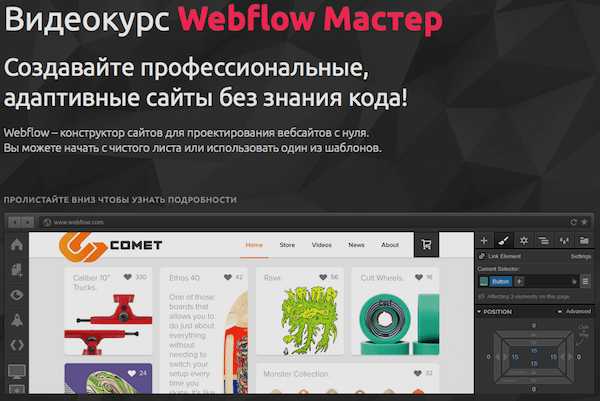Click the Webflow Мастер red heading

[x=310, y=19]
